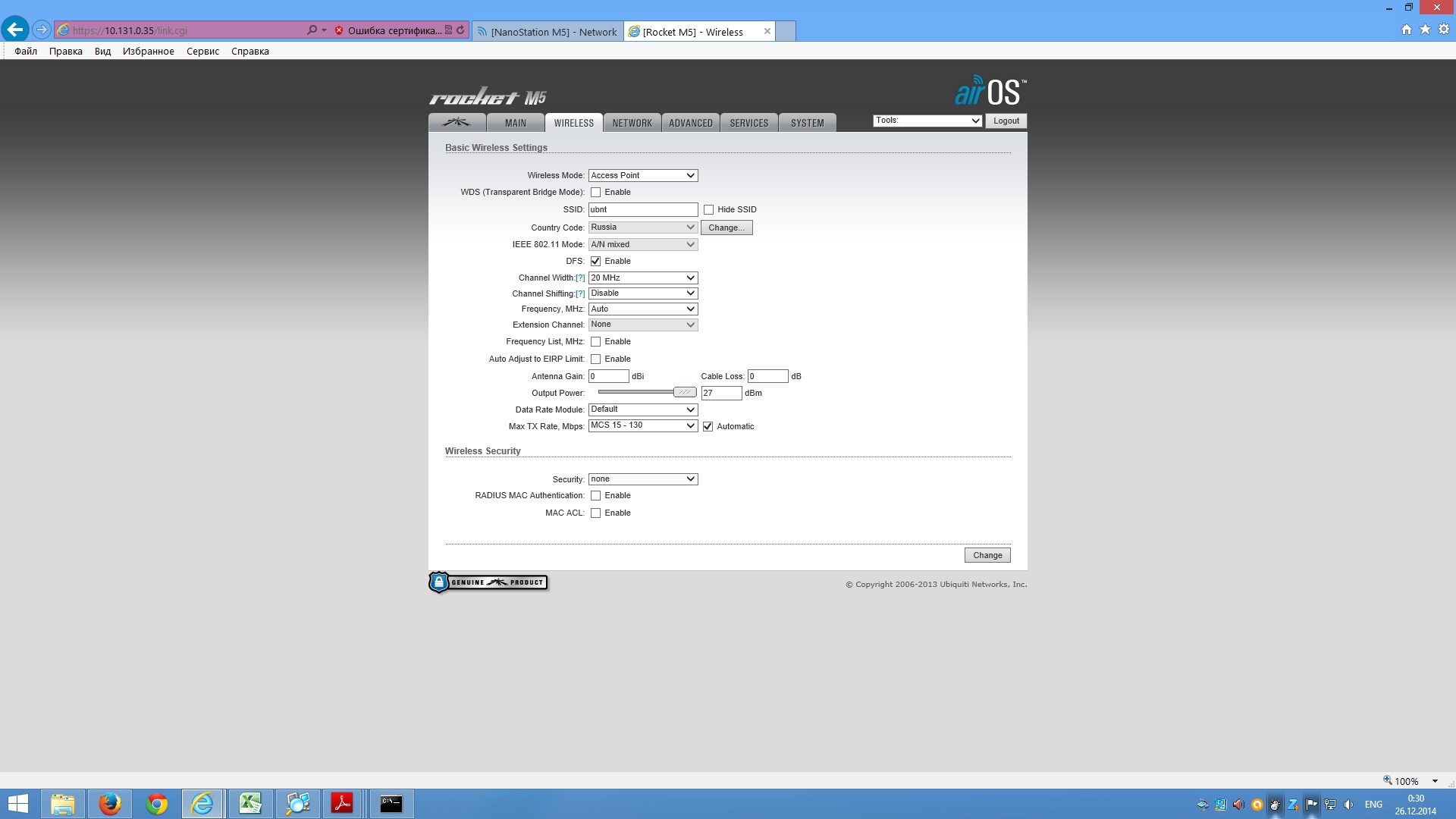
Task: Enable Auto Adjust to EIRP Limit checkbox
Action: click(x=596, y=359)
